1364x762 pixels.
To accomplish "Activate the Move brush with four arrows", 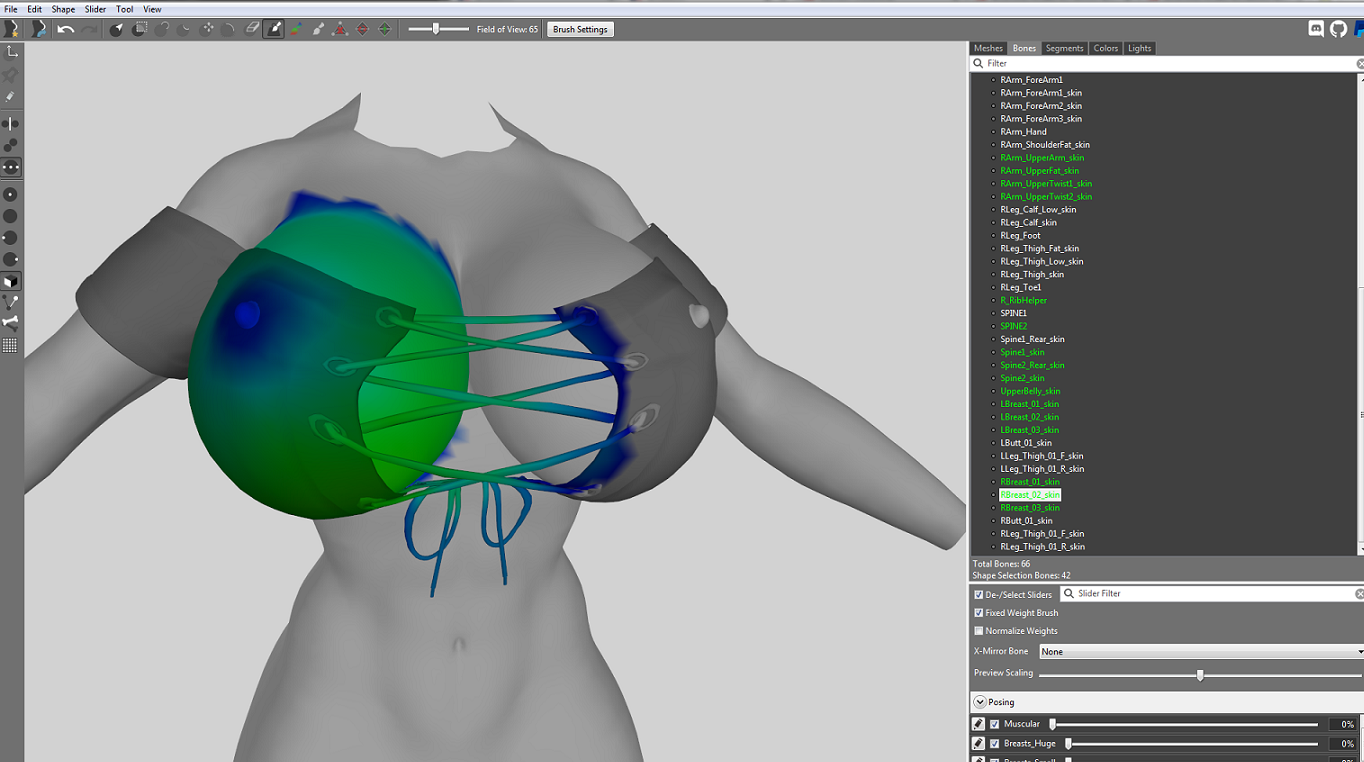I will [x=208, y=29].
